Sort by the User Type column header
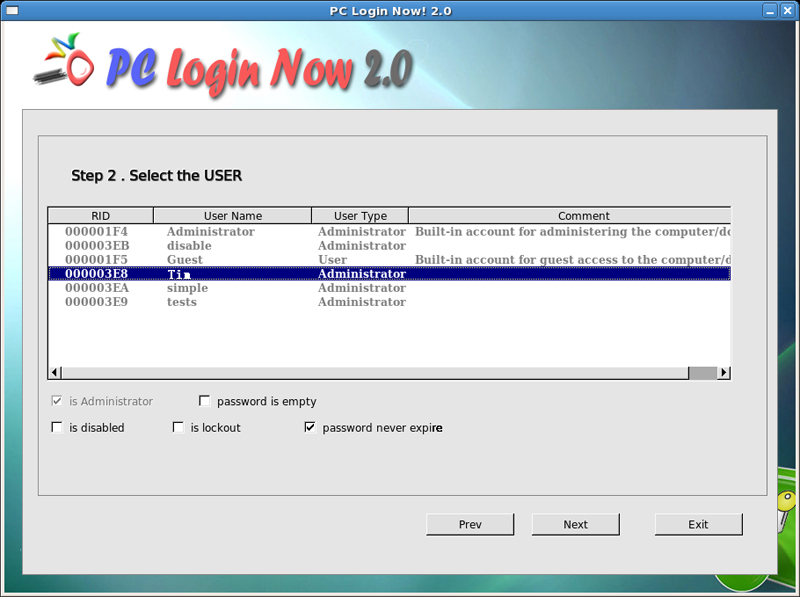800x597 pixels. click(x=360, y=216)
